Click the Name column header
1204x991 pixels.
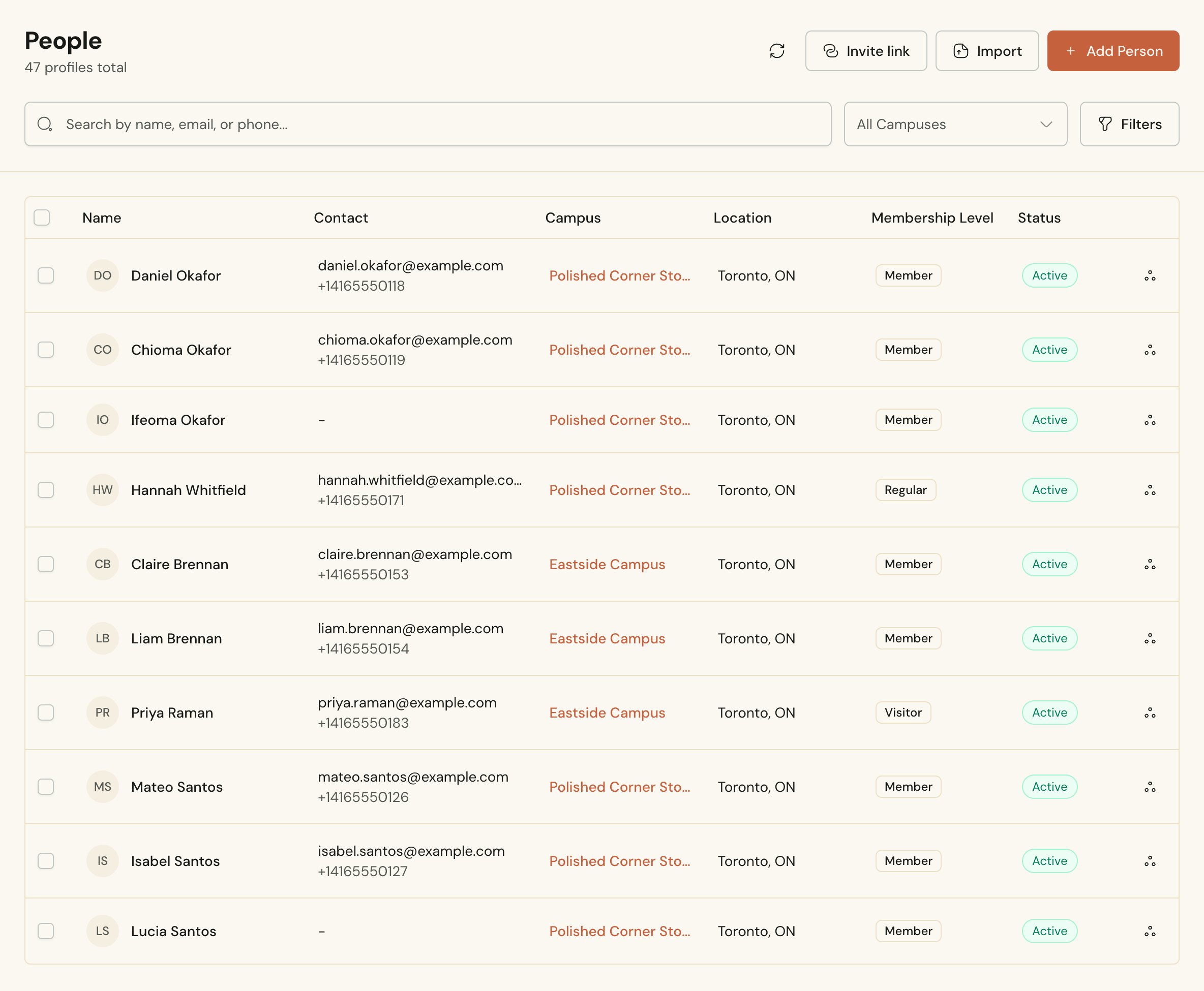(102, 218)
